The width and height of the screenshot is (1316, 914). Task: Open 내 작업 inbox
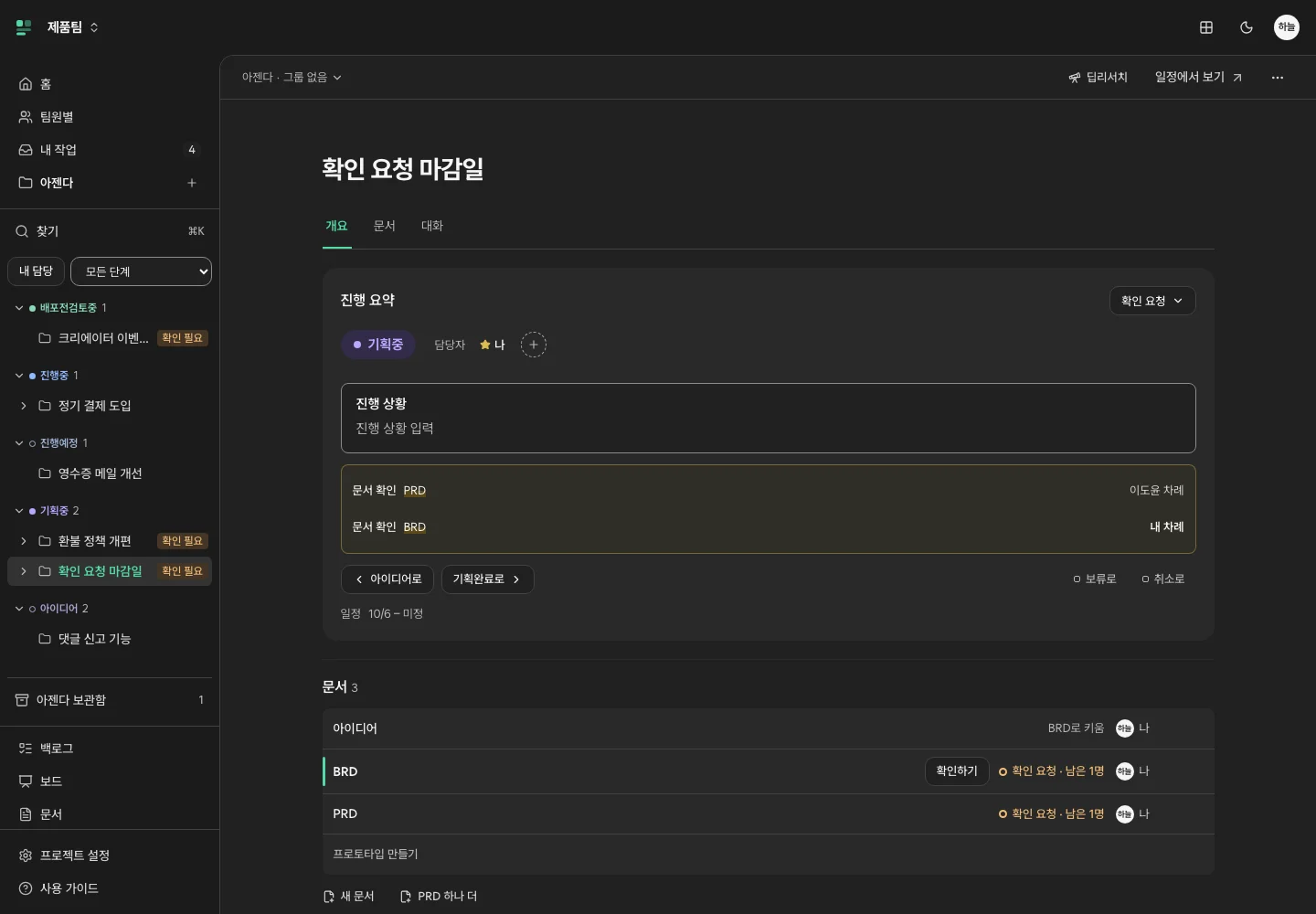(110, 150)
